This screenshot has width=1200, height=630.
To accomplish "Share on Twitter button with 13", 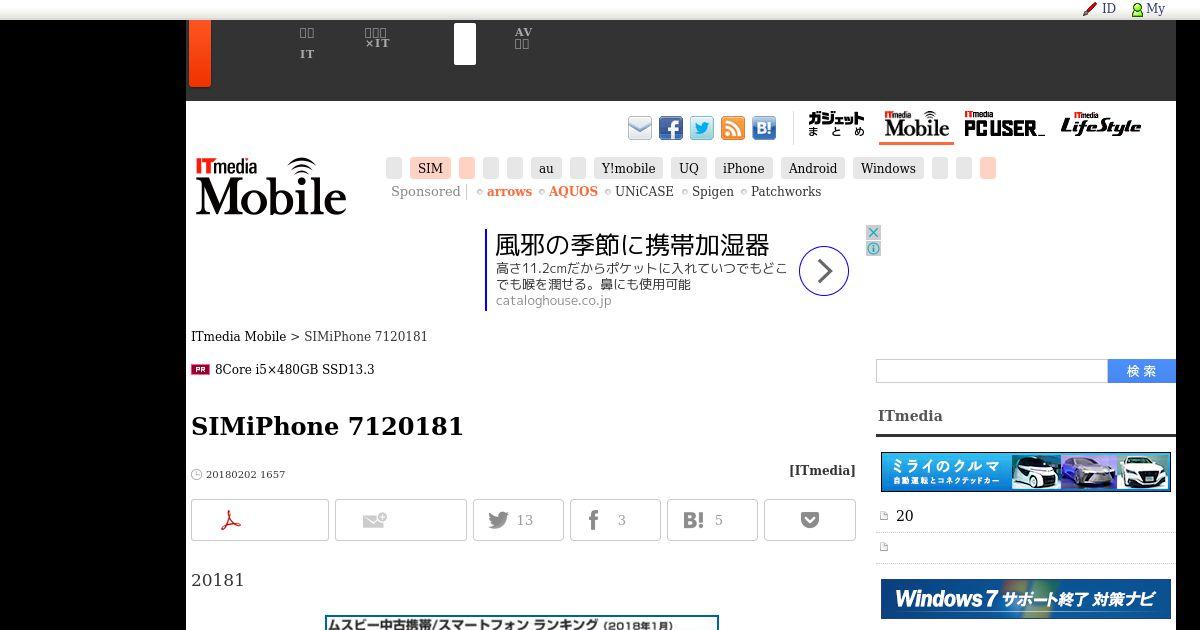I will click(x=518, y=520).
